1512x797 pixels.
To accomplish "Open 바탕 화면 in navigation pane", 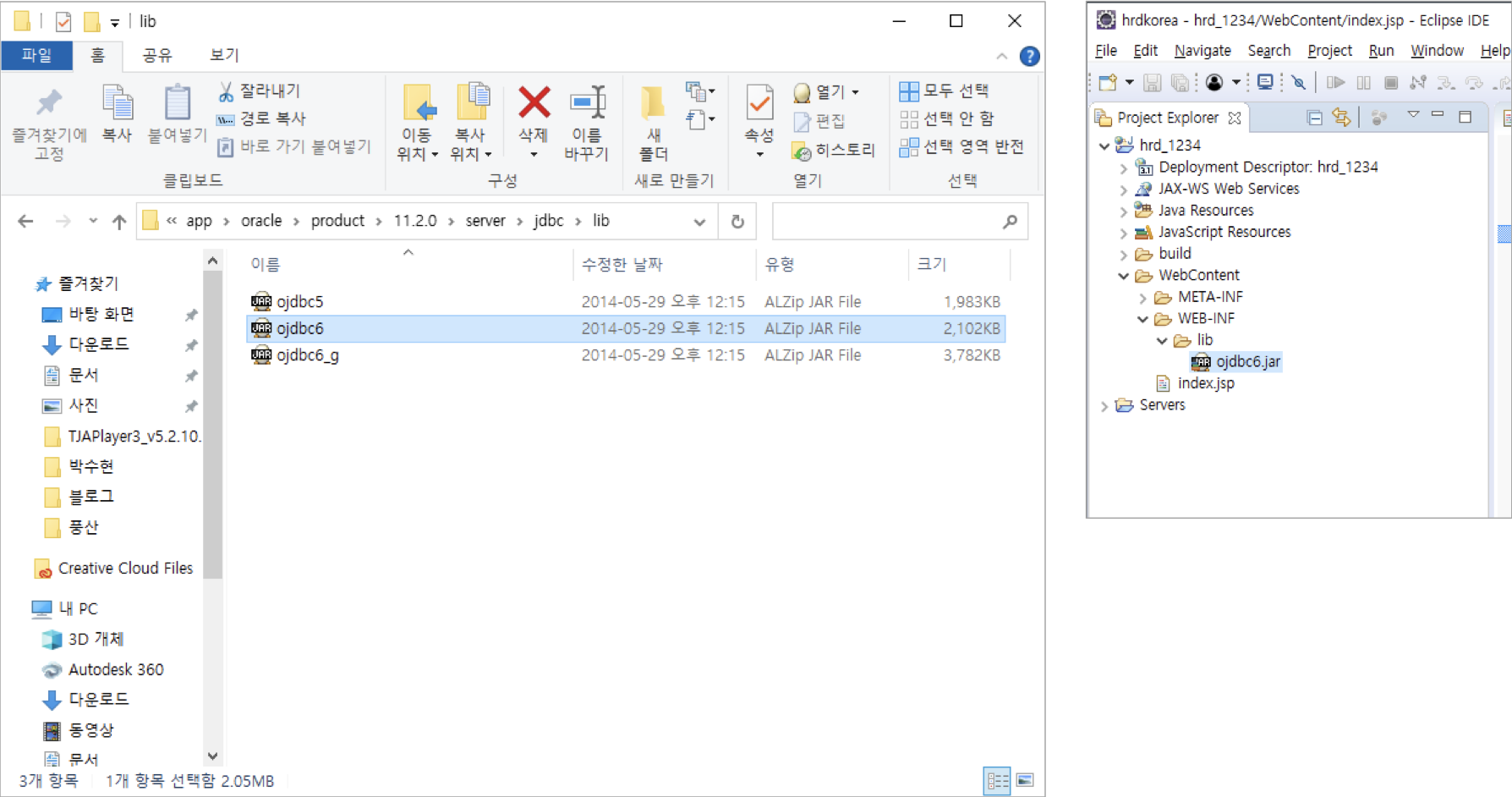I will pyautogui.click(x=101, y=314).
